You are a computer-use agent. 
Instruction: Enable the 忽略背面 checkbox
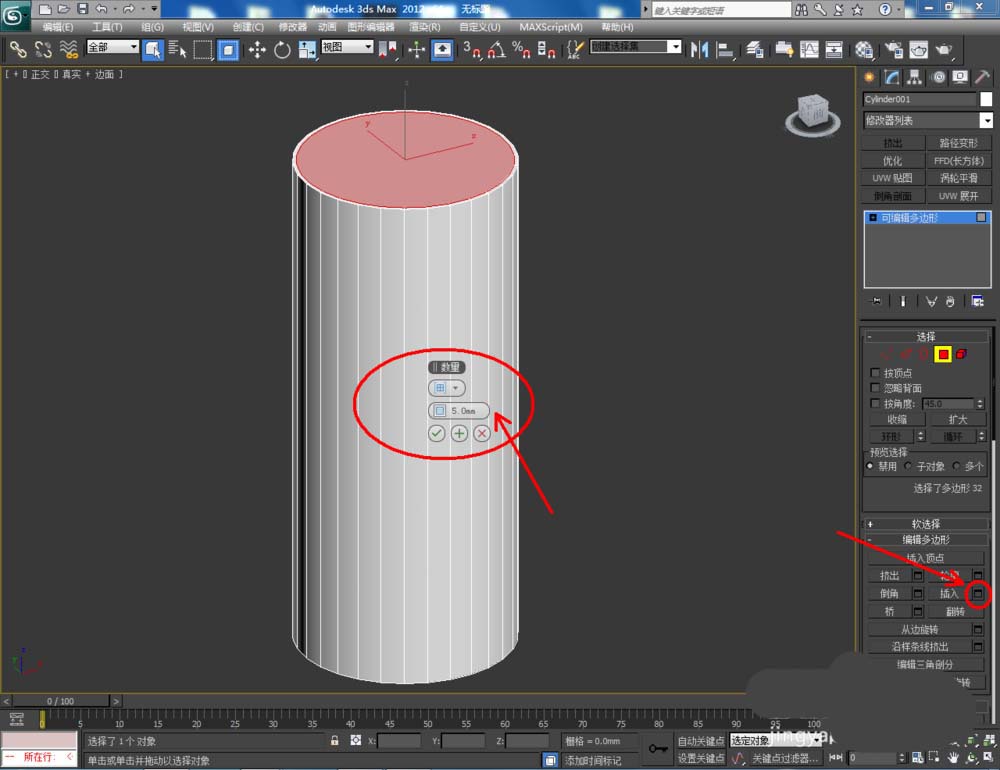(875, 388)
